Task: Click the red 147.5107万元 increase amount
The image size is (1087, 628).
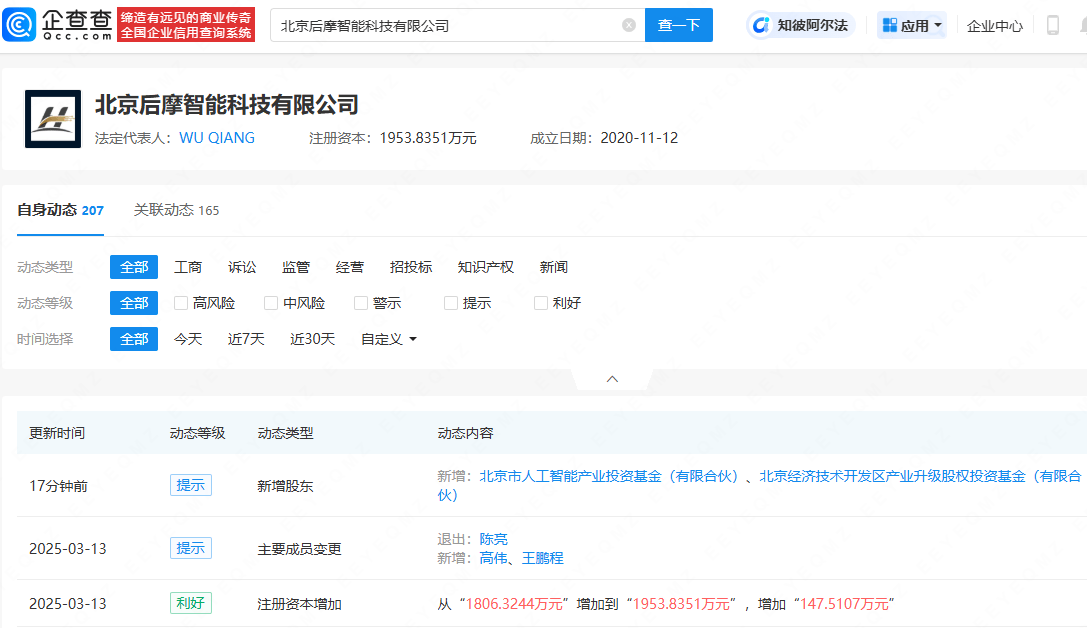Action: [844, 604]
